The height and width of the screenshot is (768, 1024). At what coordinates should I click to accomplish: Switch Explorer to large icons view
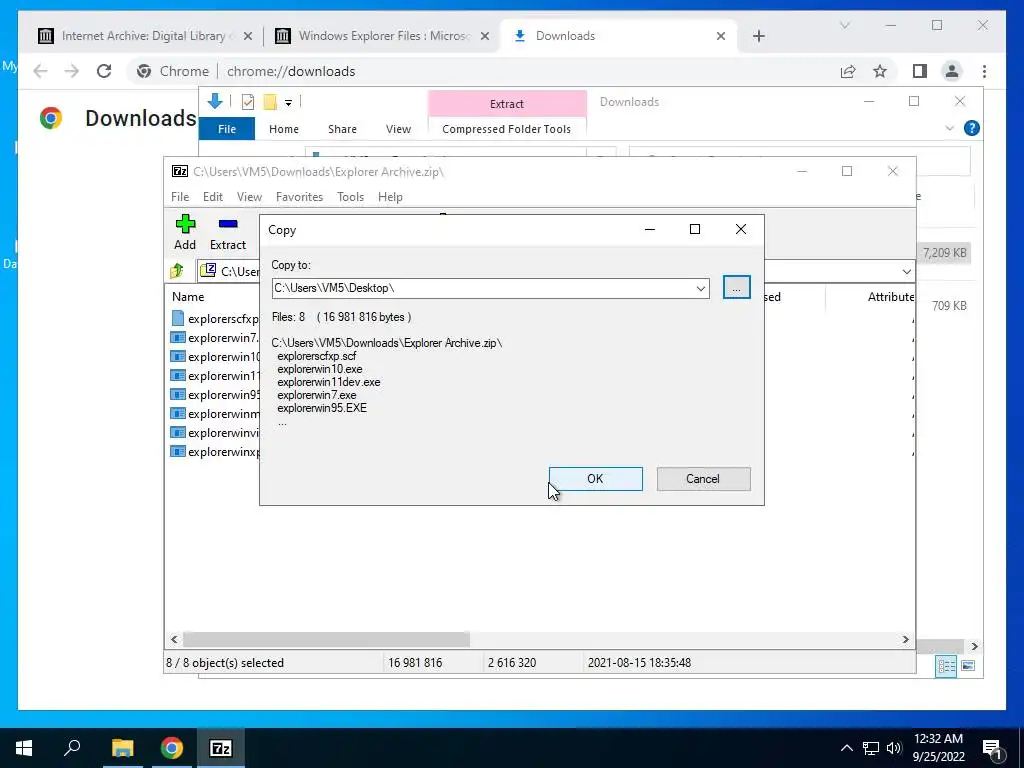[968, 666]
